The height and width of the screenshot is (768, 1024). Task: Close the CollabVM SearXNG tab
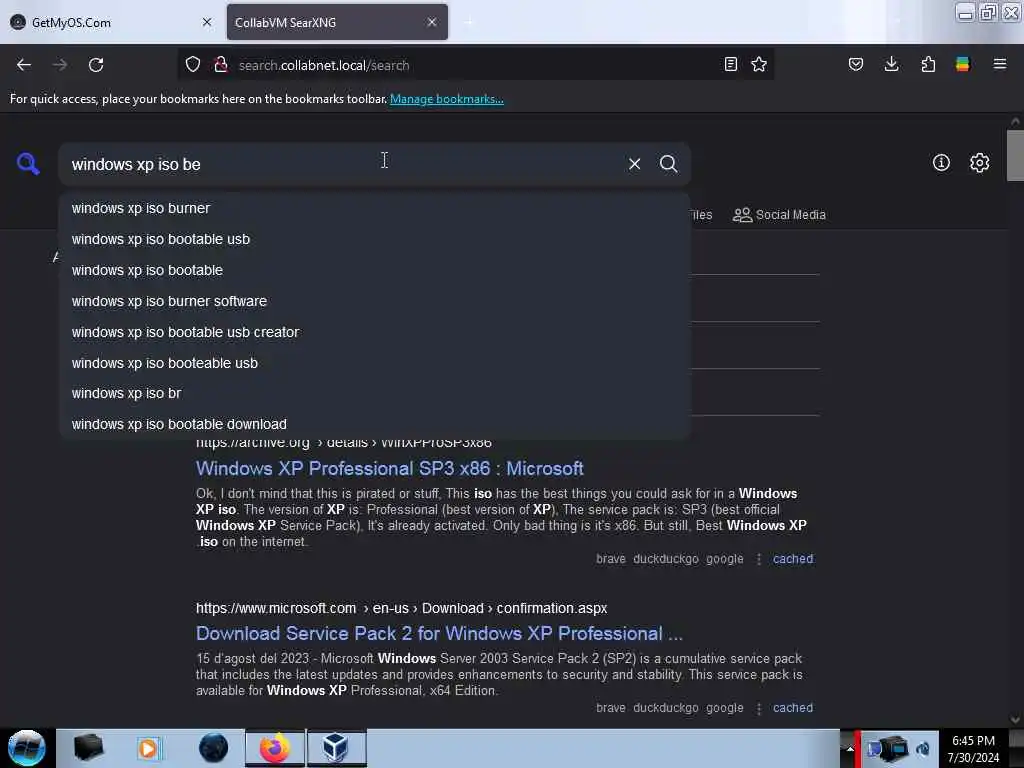tap(432, 22)
